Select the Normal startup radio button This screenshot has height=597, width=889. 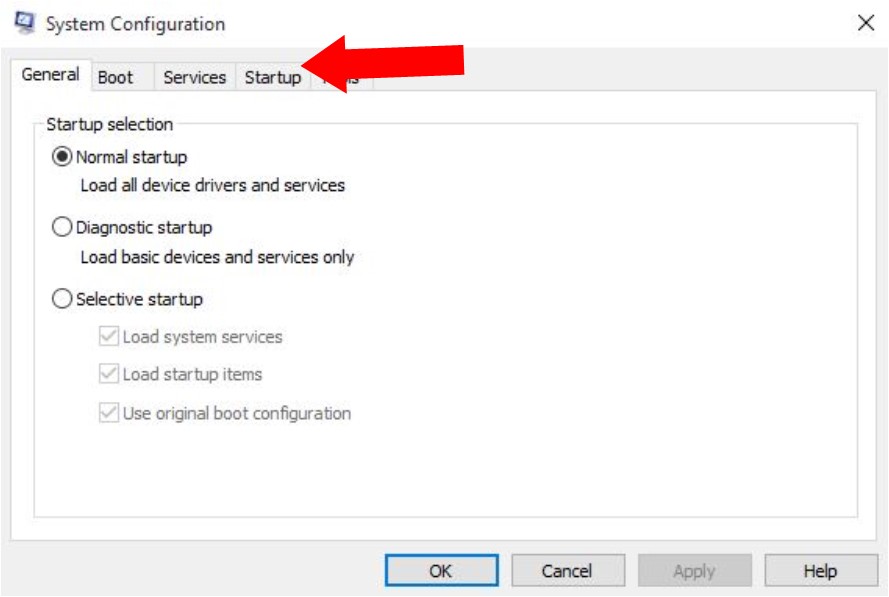coord(62,157)
